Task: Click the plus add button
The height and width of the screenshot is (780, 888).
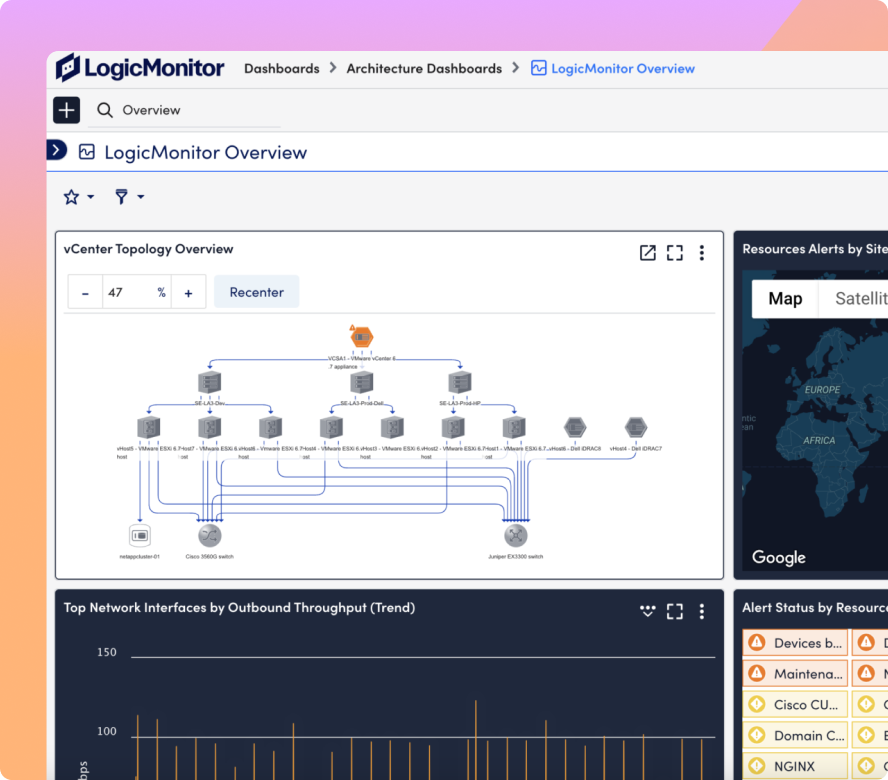Action: [66, 110]
